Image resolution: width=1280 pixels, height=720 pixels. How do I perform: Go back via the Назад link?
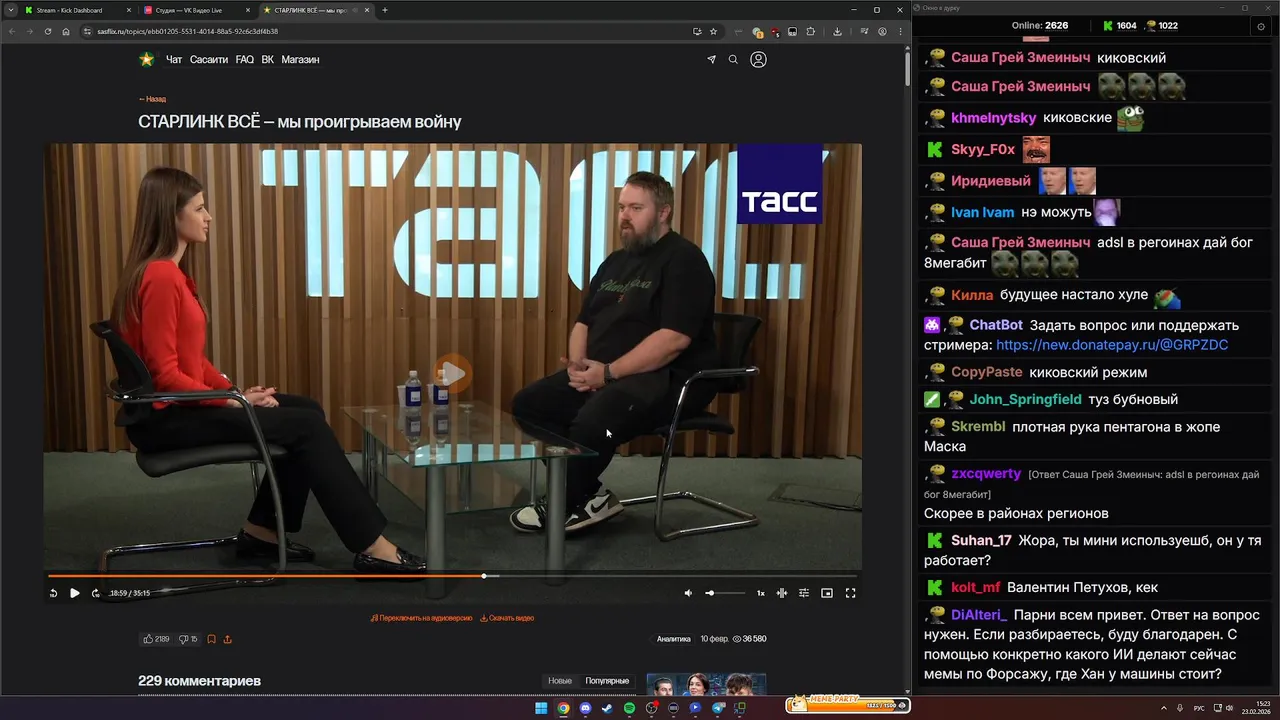tap(152, 99)
